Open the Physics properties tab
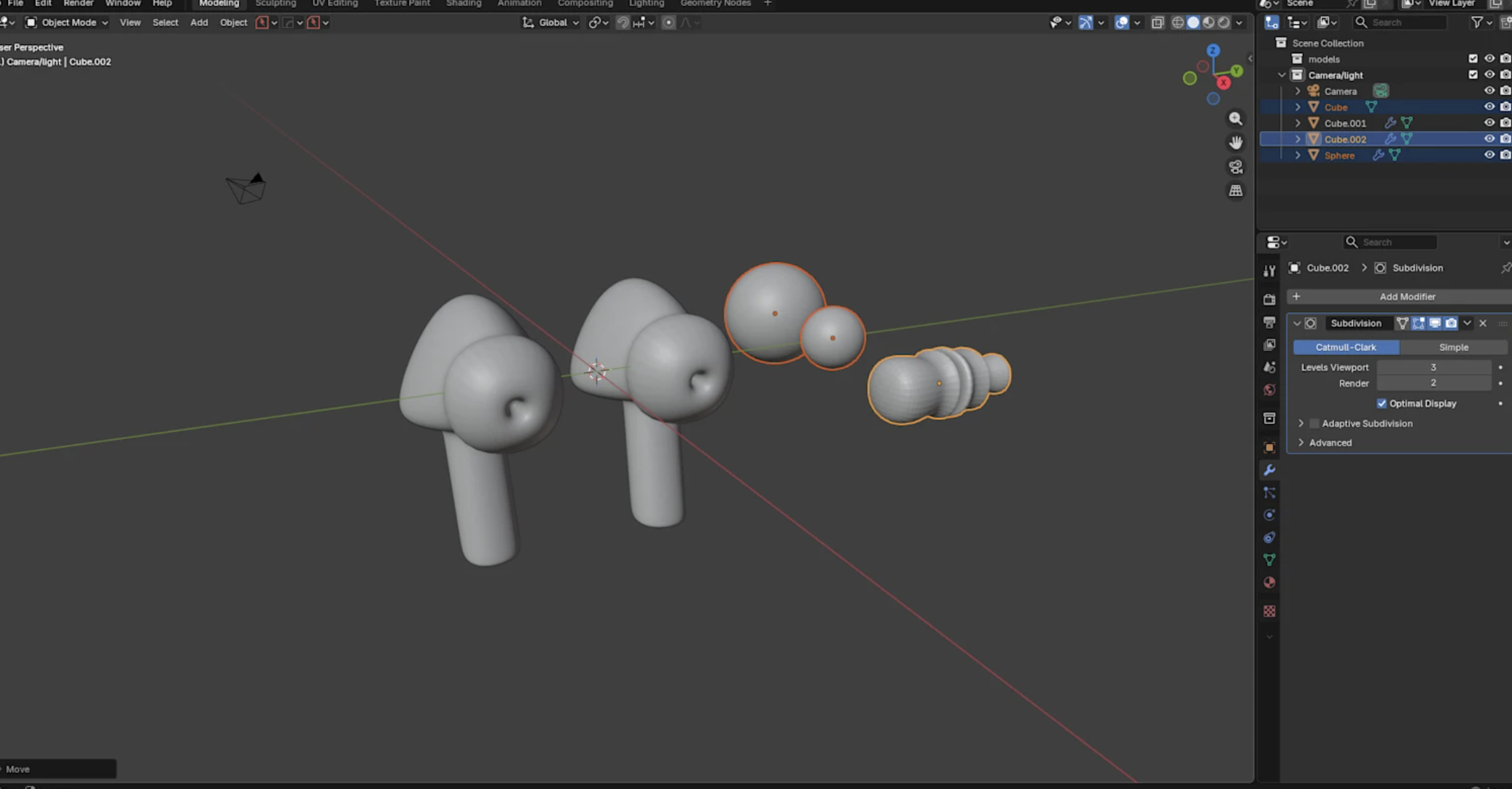The width and height of the screenshot is (1512, 789). coord(1270,514)
